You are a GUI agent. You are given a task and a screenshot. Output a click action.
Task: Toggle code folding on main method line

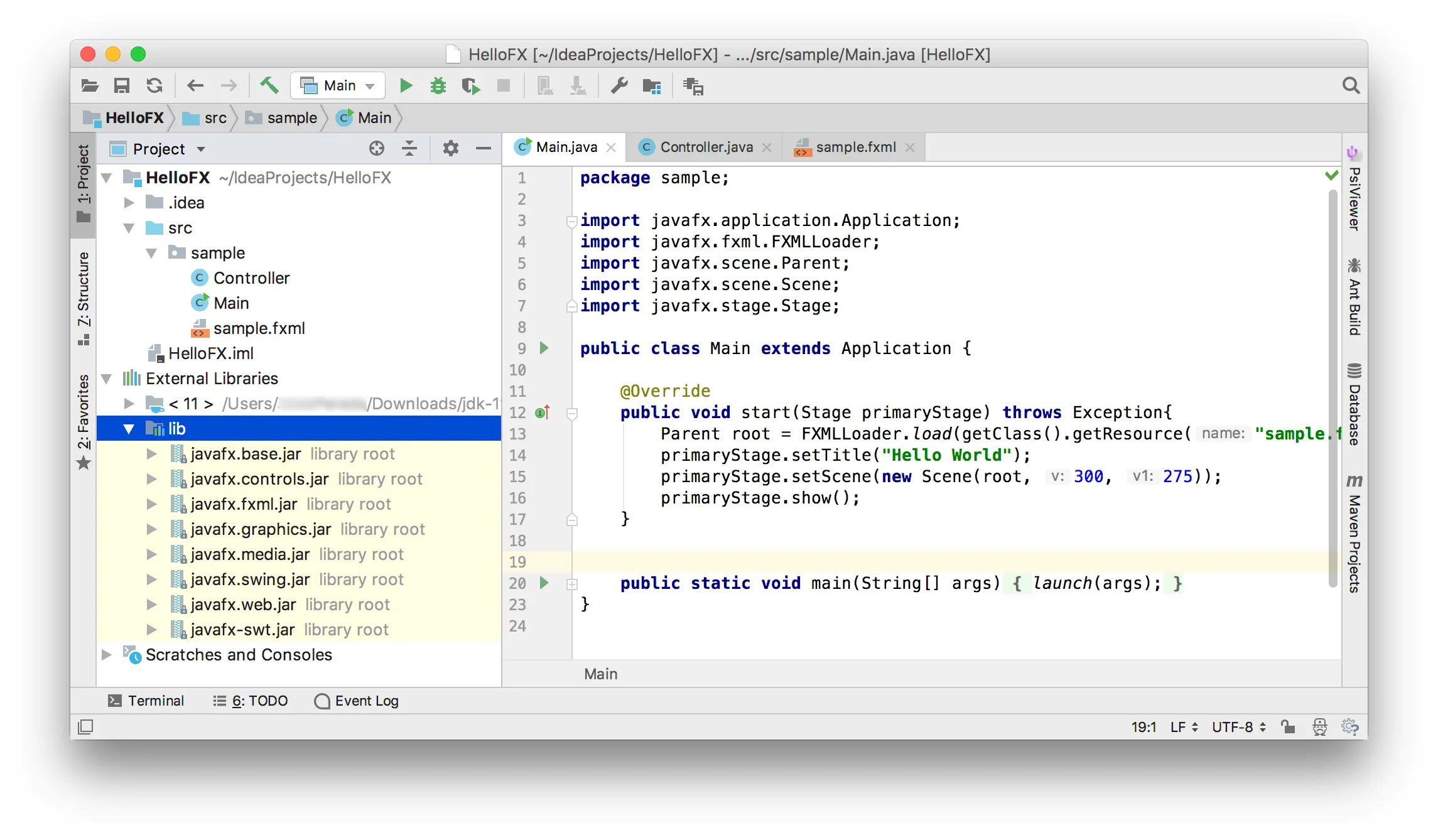(x=572, y=584)
